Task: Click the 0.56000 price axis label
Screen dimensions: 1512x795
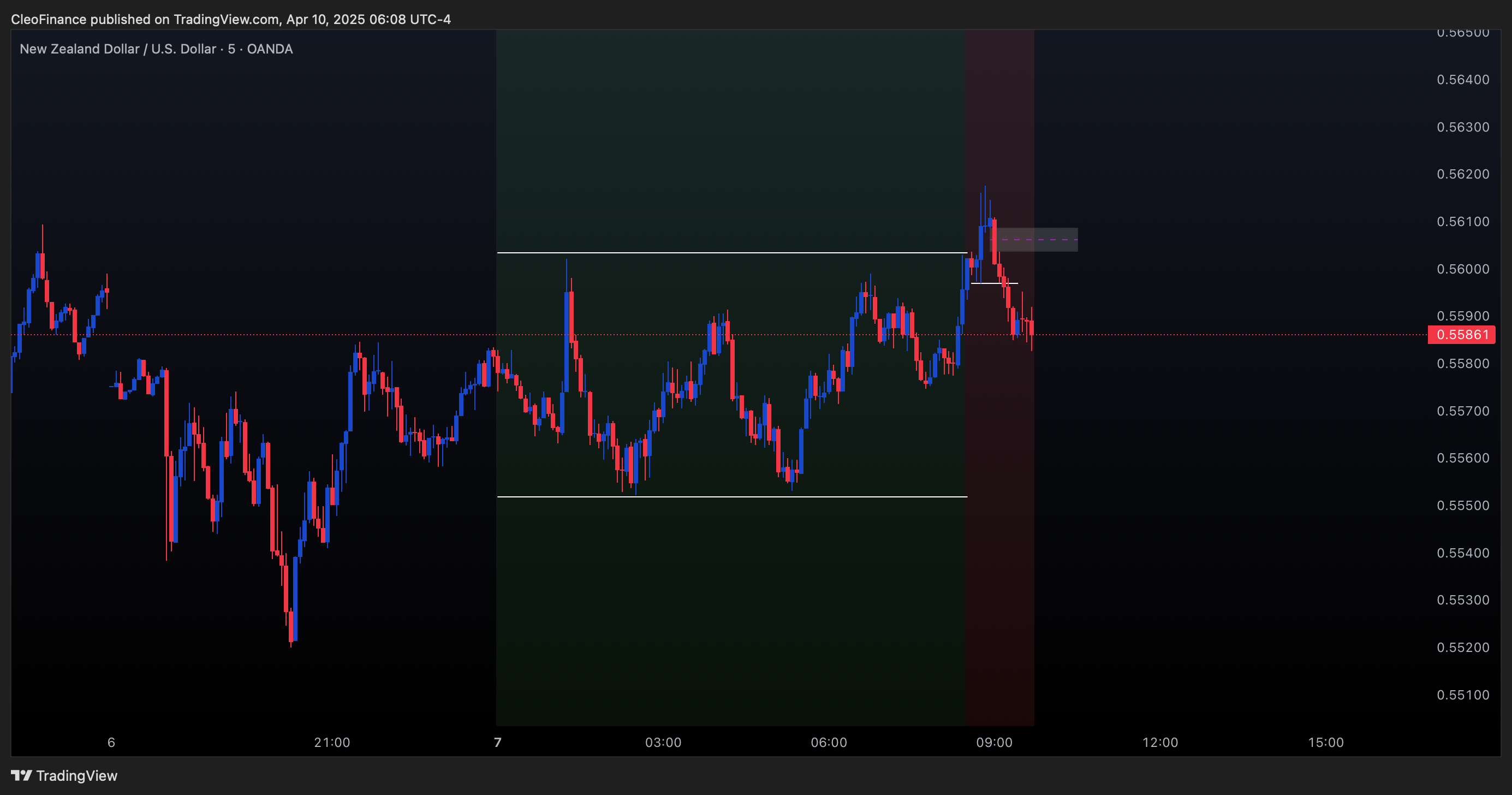Action: pyautogui.click(x=1463, y=270)
